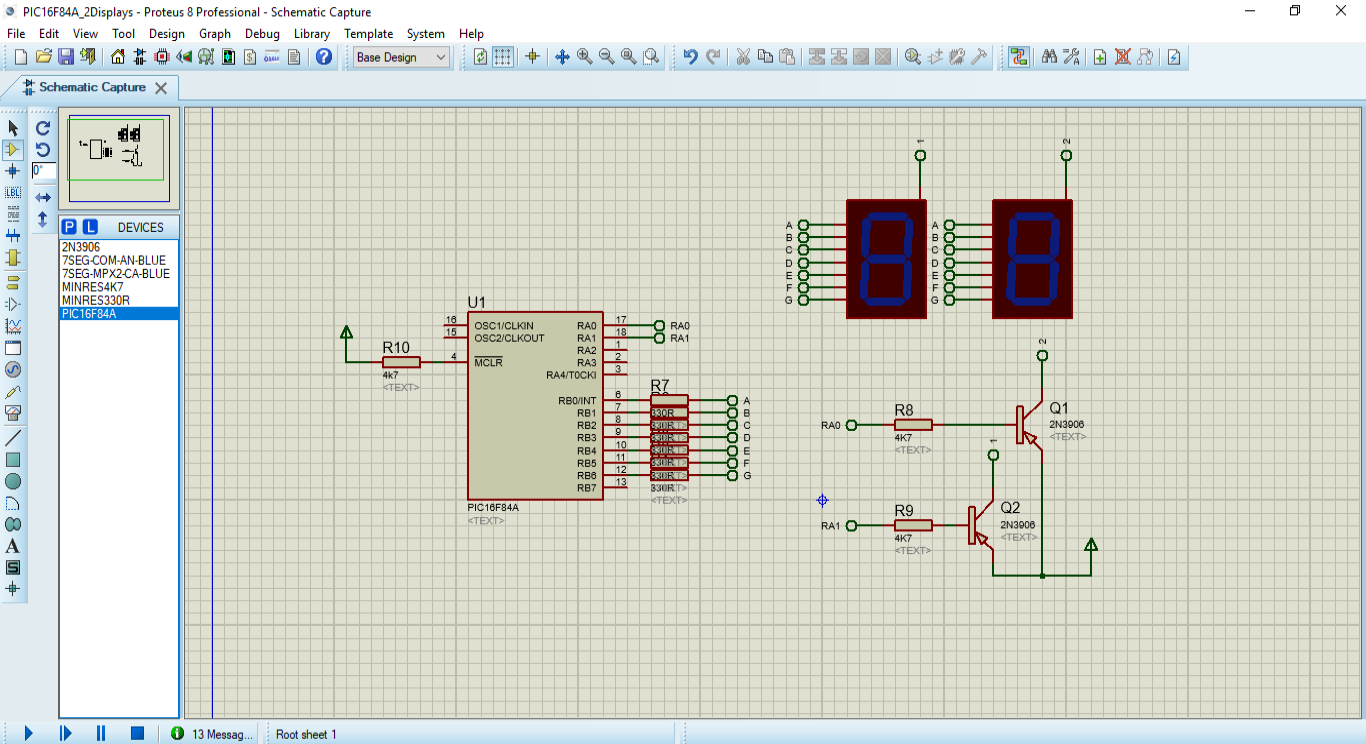Select the Terminals Mode tool
The width and height of the screenshot is (1366, 744).
13,282
